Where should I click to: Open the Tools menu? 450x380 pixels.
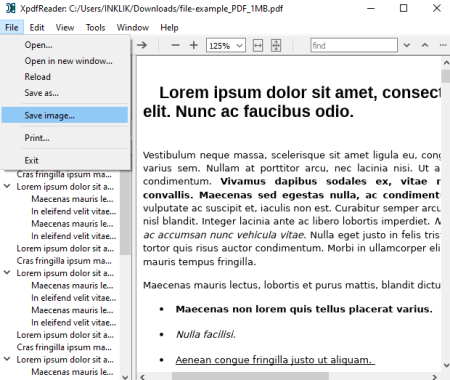(x=95, y=27)
